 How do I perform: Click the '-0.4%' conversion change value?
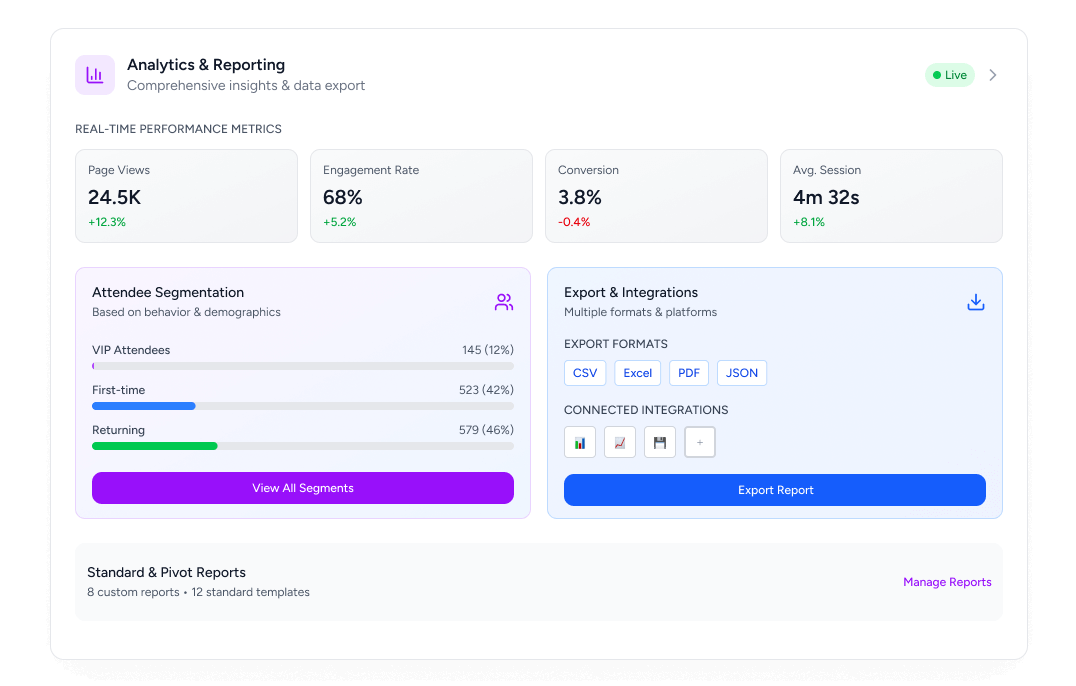click(574, 222)
